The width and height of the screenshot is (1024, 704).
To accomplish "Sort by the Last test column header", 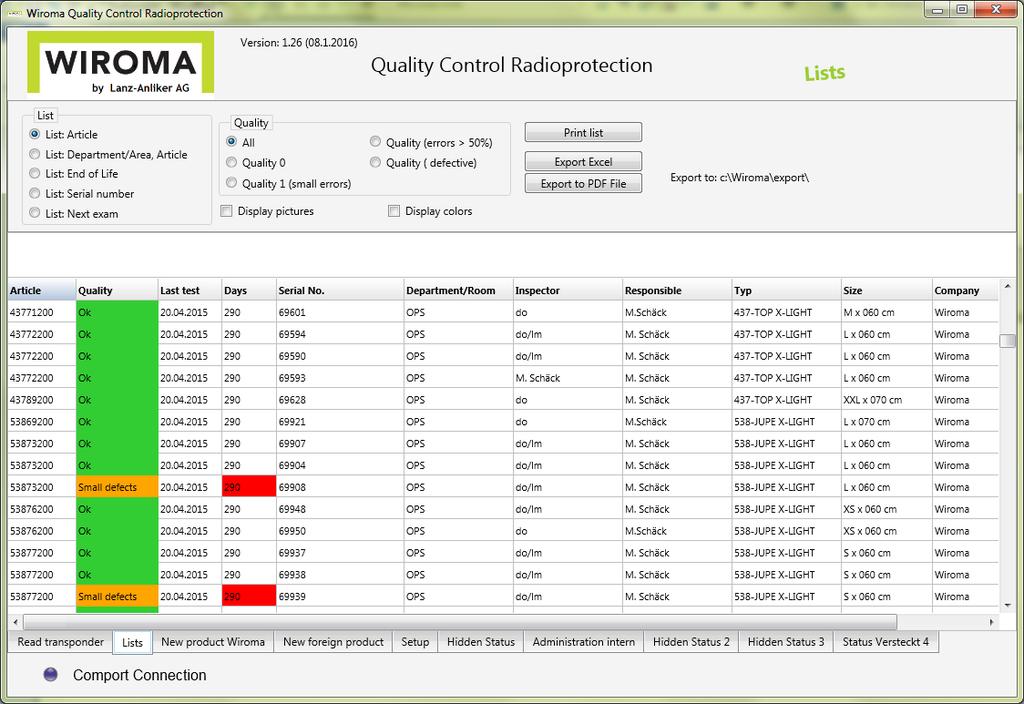I will (189, 291).
